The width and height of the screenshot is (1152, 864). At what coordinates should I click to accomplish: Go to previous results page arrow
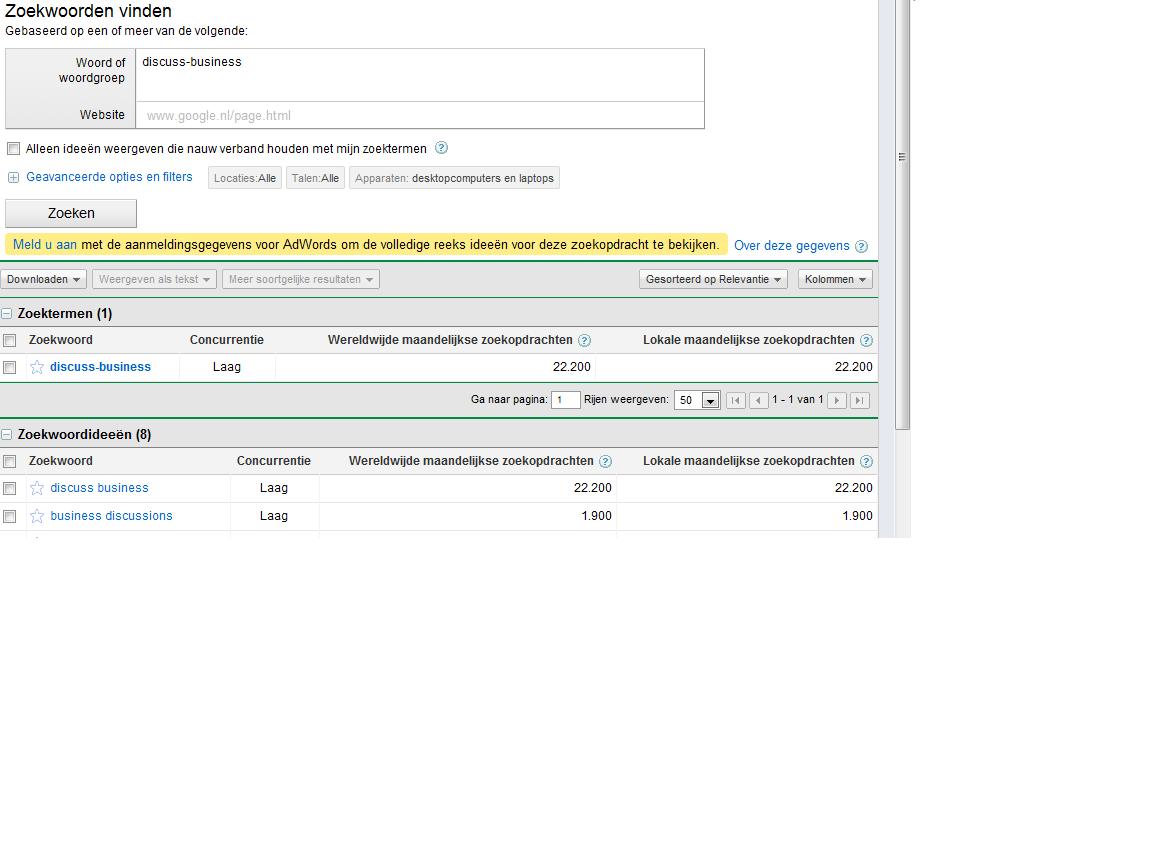click(758, 400)
